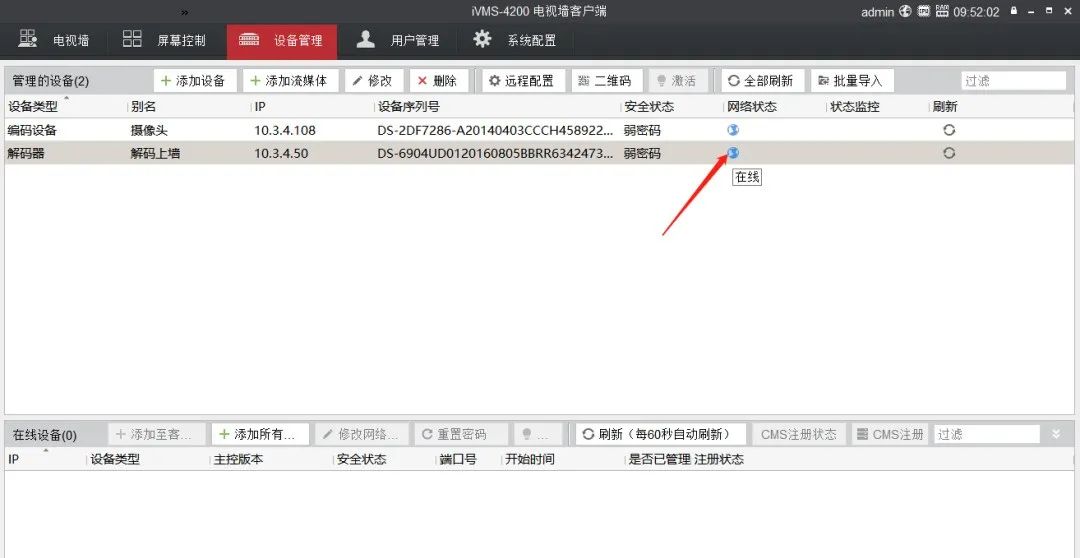
Task: Click the 删除 button
Action: [439, 81]
